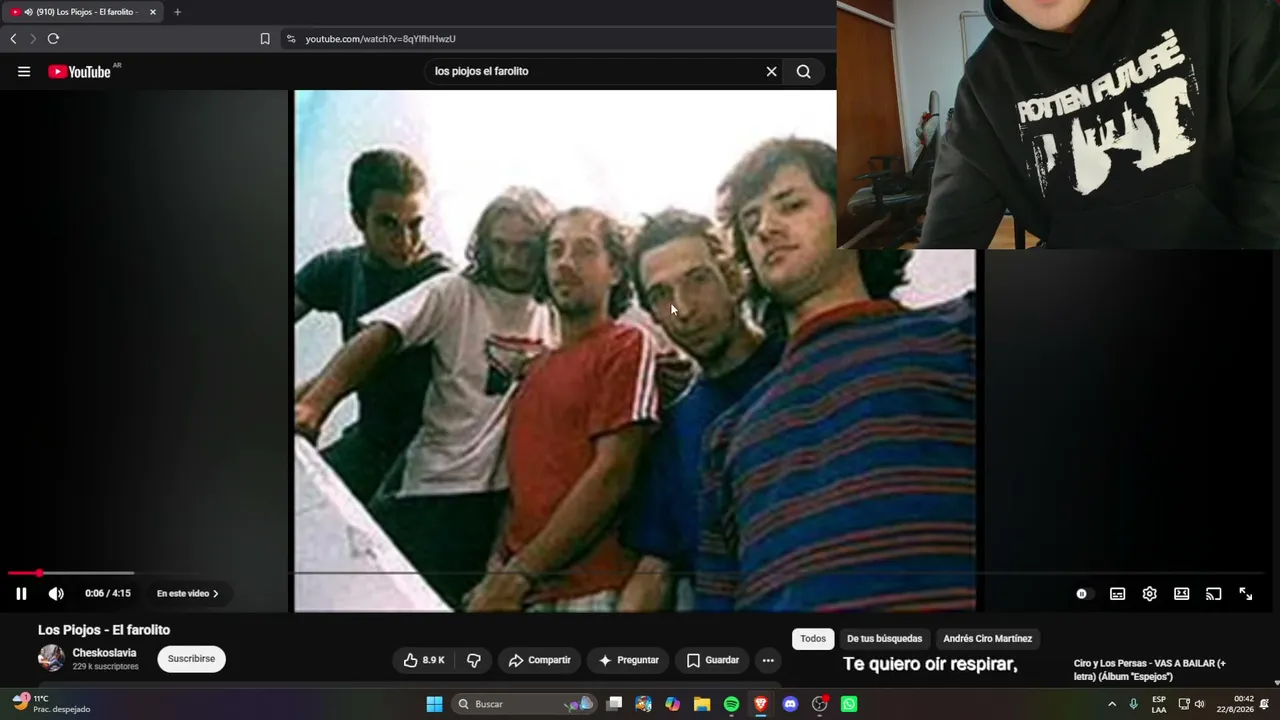Select the 'Andrés Ciro Martínez' chip

[x=988, y=639]
